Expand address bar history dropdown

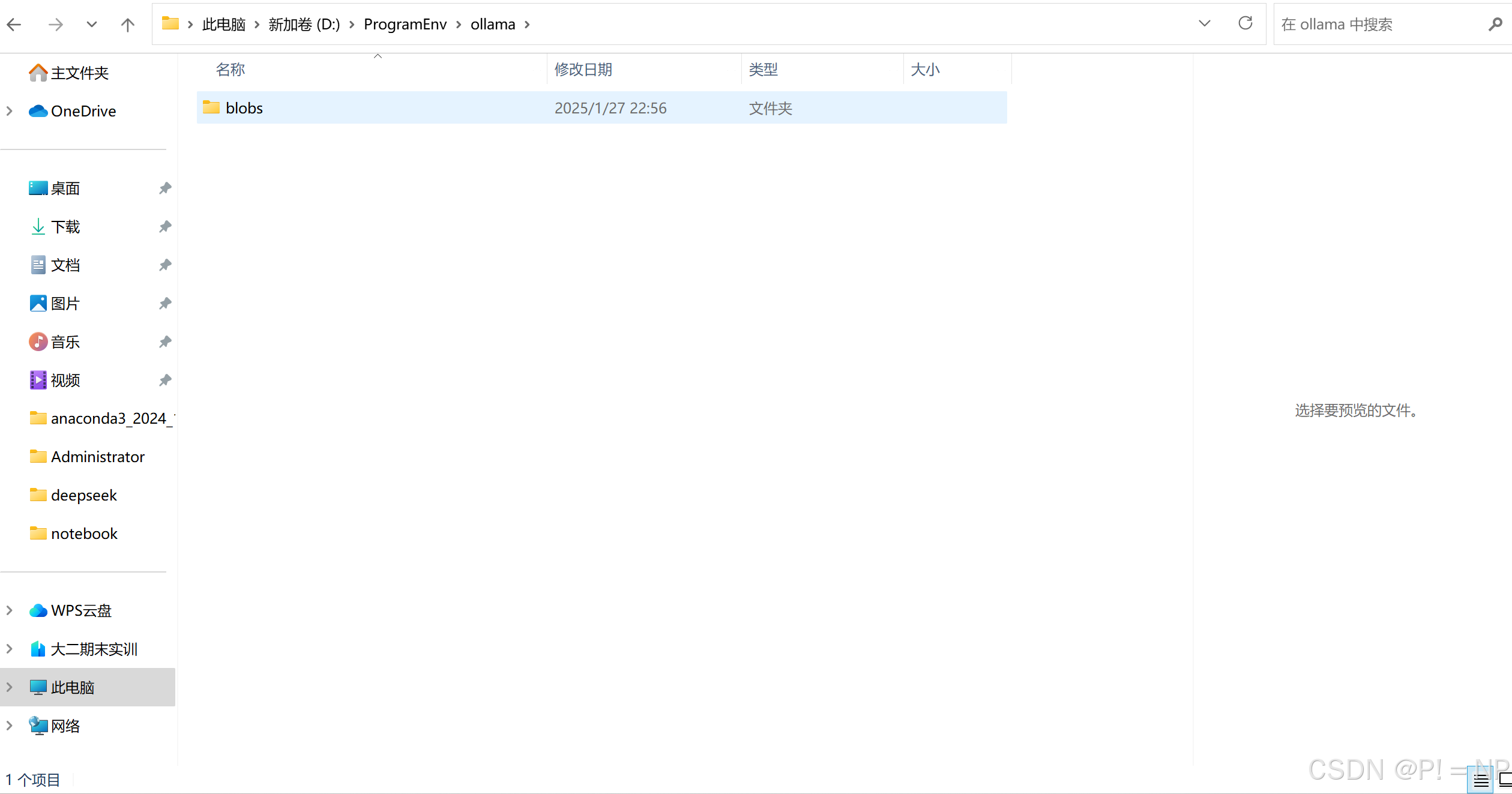(x=1204, y=23)
